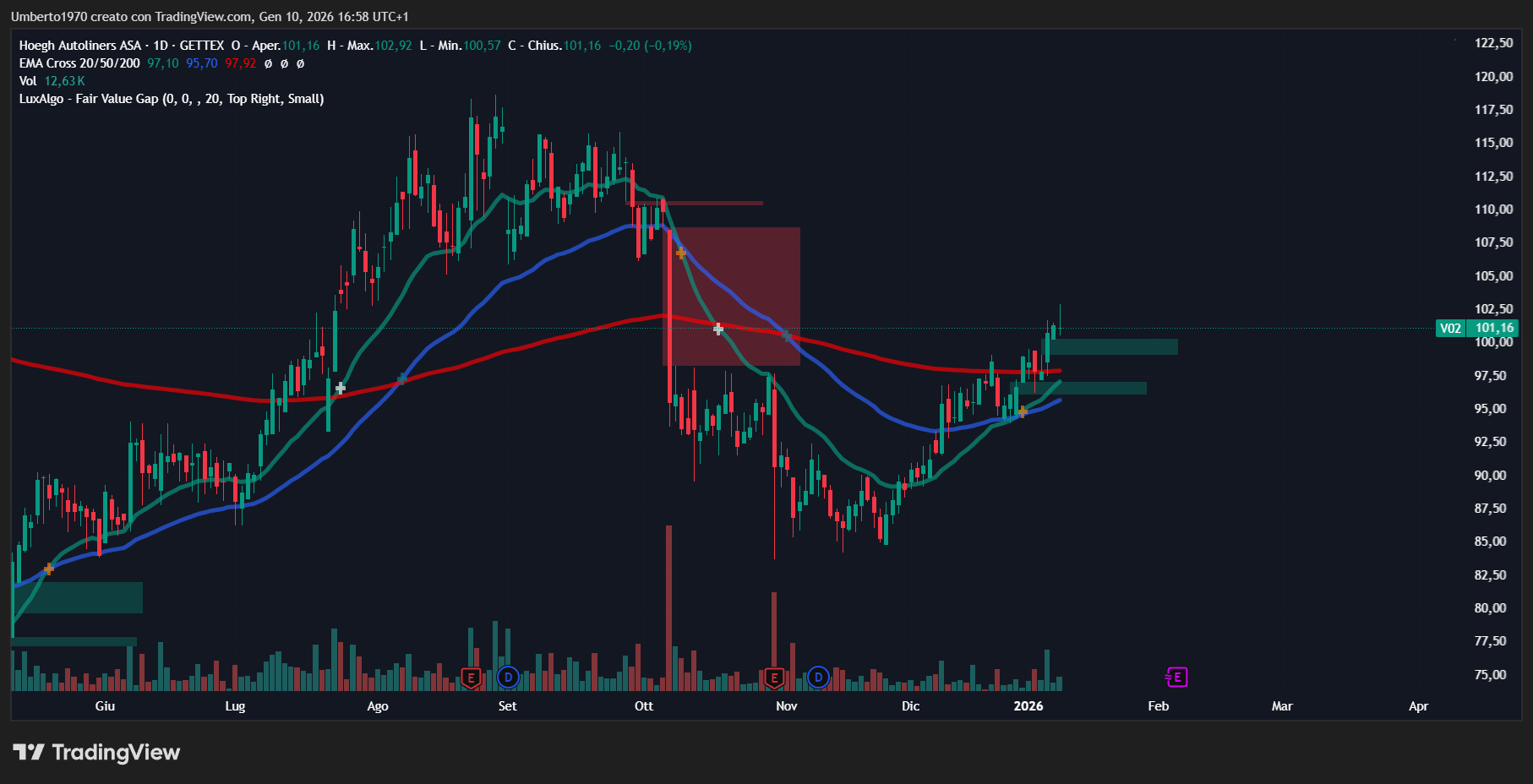Click the 2026 label on the time axis
Viewport: 1533px width, 784px height.
(1028, 706)
